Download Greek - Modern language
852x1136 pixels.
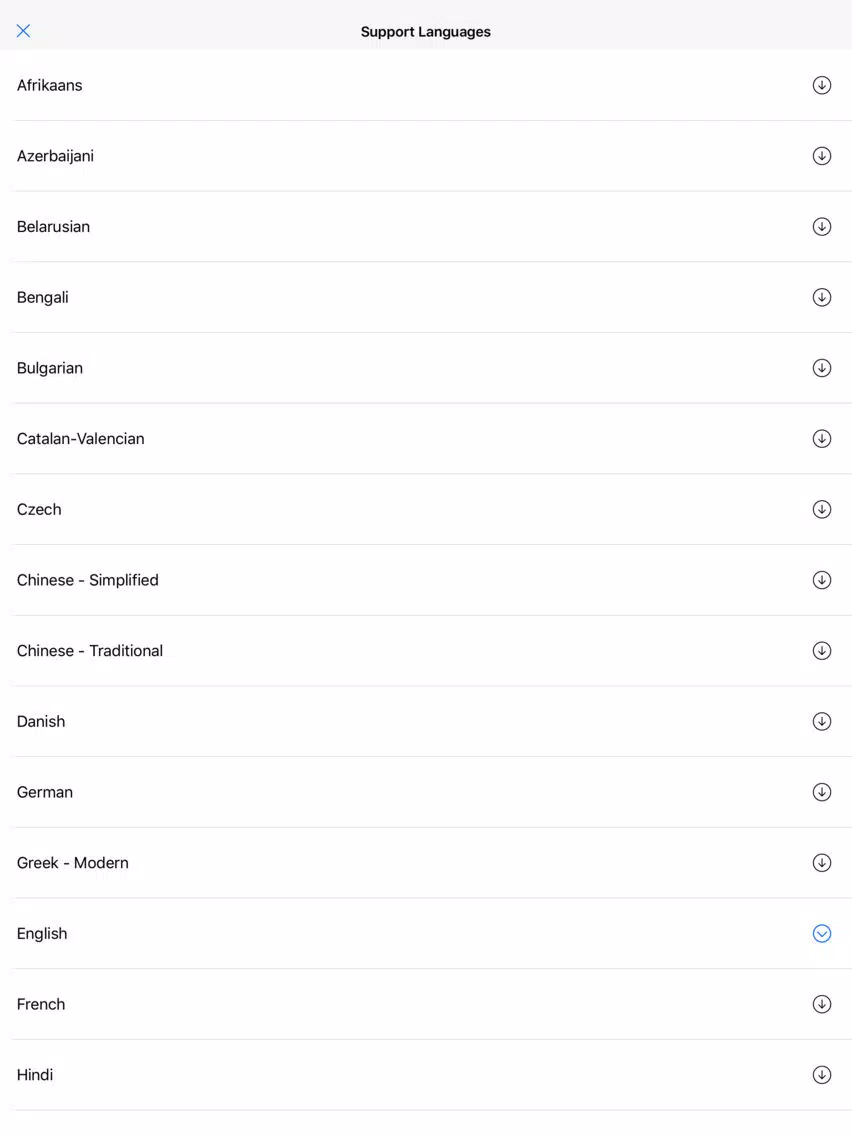pos(822,862)
